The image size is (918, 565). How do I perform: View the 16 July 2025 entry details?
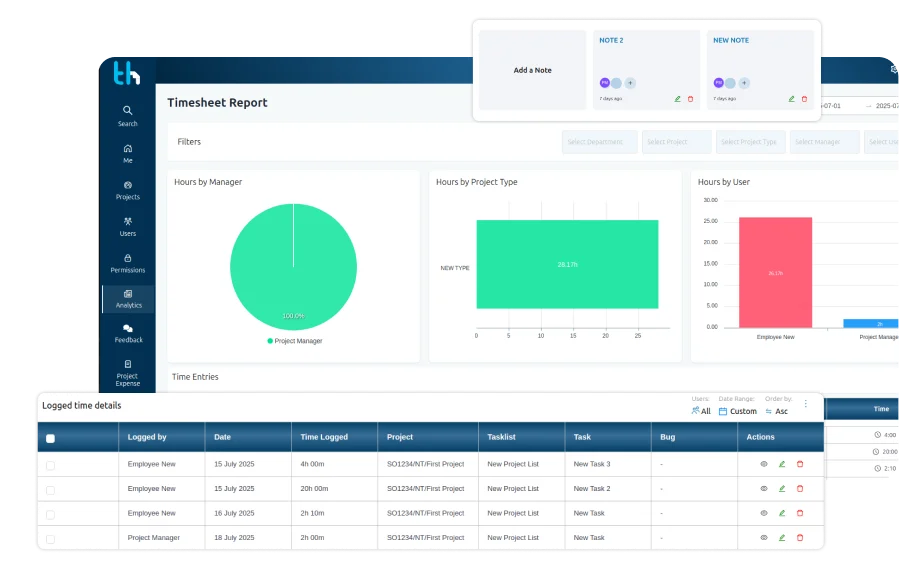pos(763,513)
